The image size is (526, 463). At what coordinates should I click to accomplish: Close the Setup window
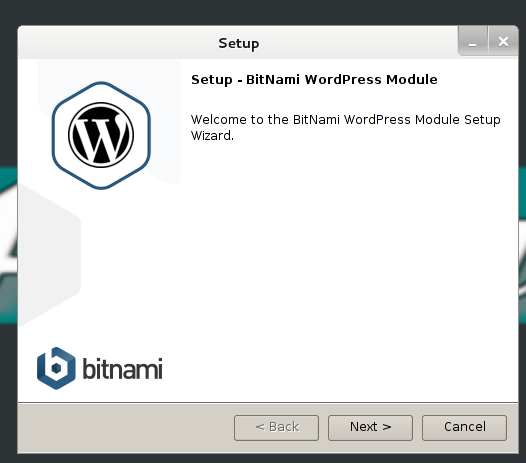coord(503,42)
